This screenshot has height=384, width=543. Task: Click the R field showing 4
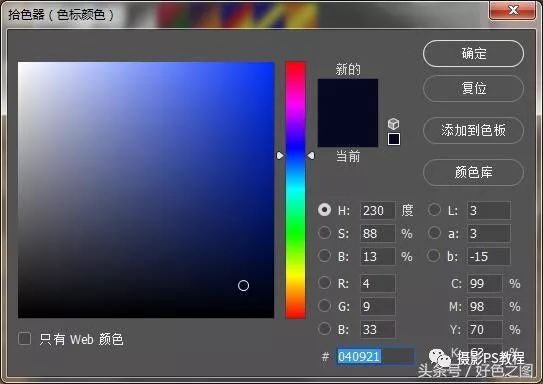[377, 284]
